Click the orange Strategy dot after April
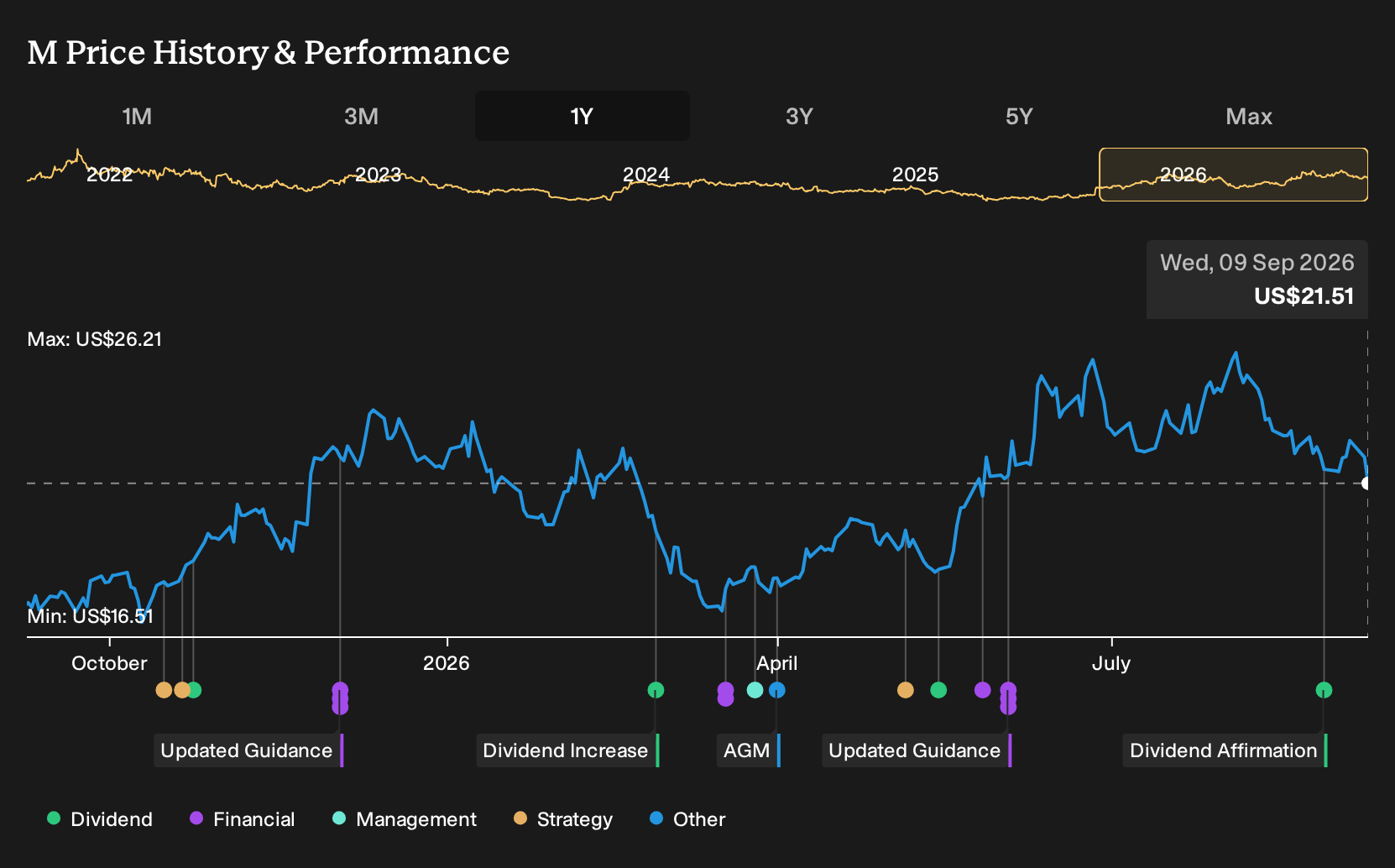The width and height of the screenshot is (1395, 868). click(905, 690)
